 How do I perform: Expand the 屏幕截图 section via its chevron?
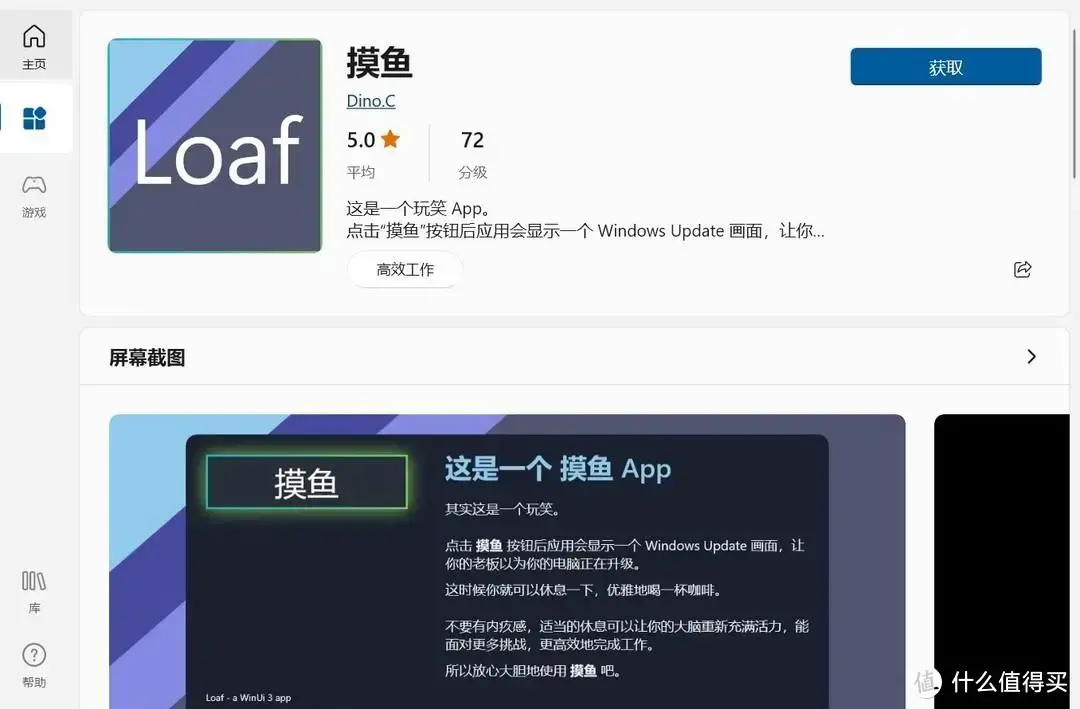coord(1032,356)
